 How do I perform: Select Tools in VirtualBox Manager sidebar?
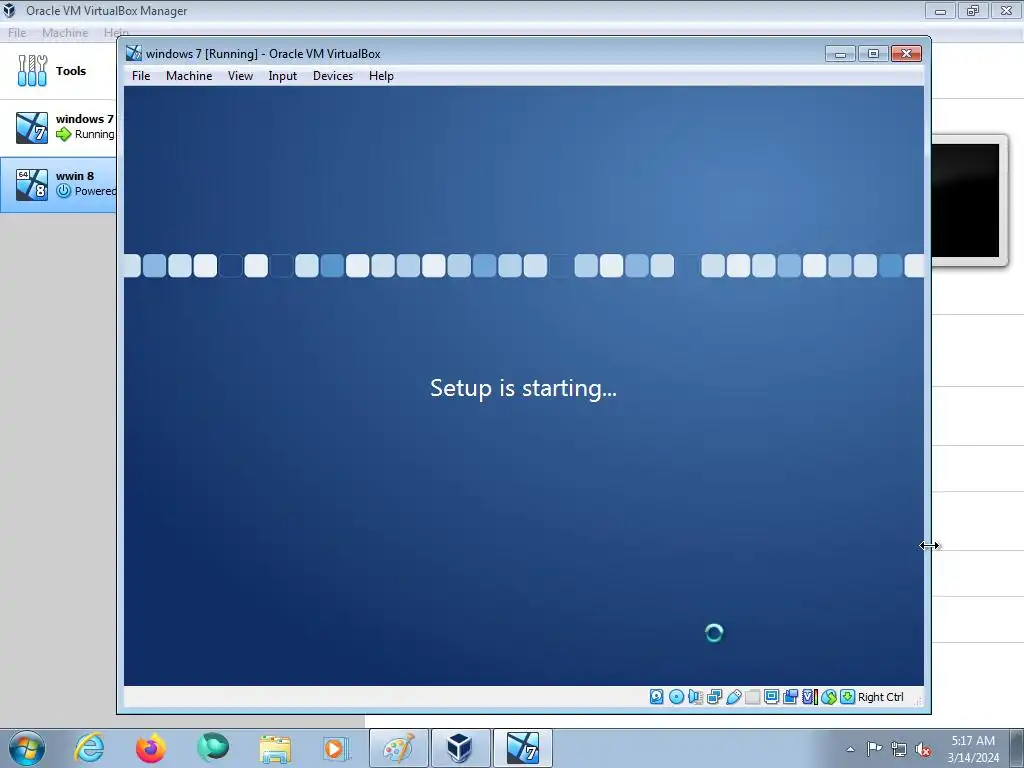(58, 71)
